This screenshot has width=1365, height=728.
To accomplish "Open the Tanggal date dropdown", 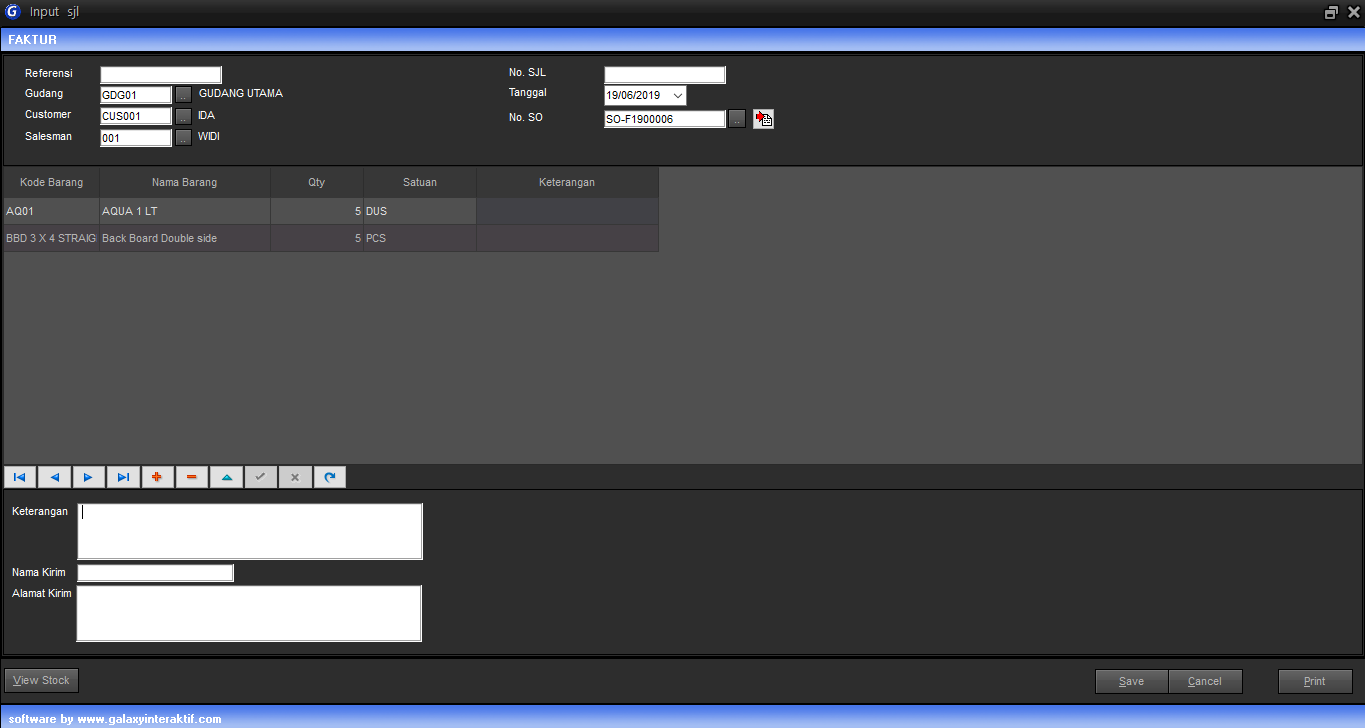I will click(x=677, y=96).
